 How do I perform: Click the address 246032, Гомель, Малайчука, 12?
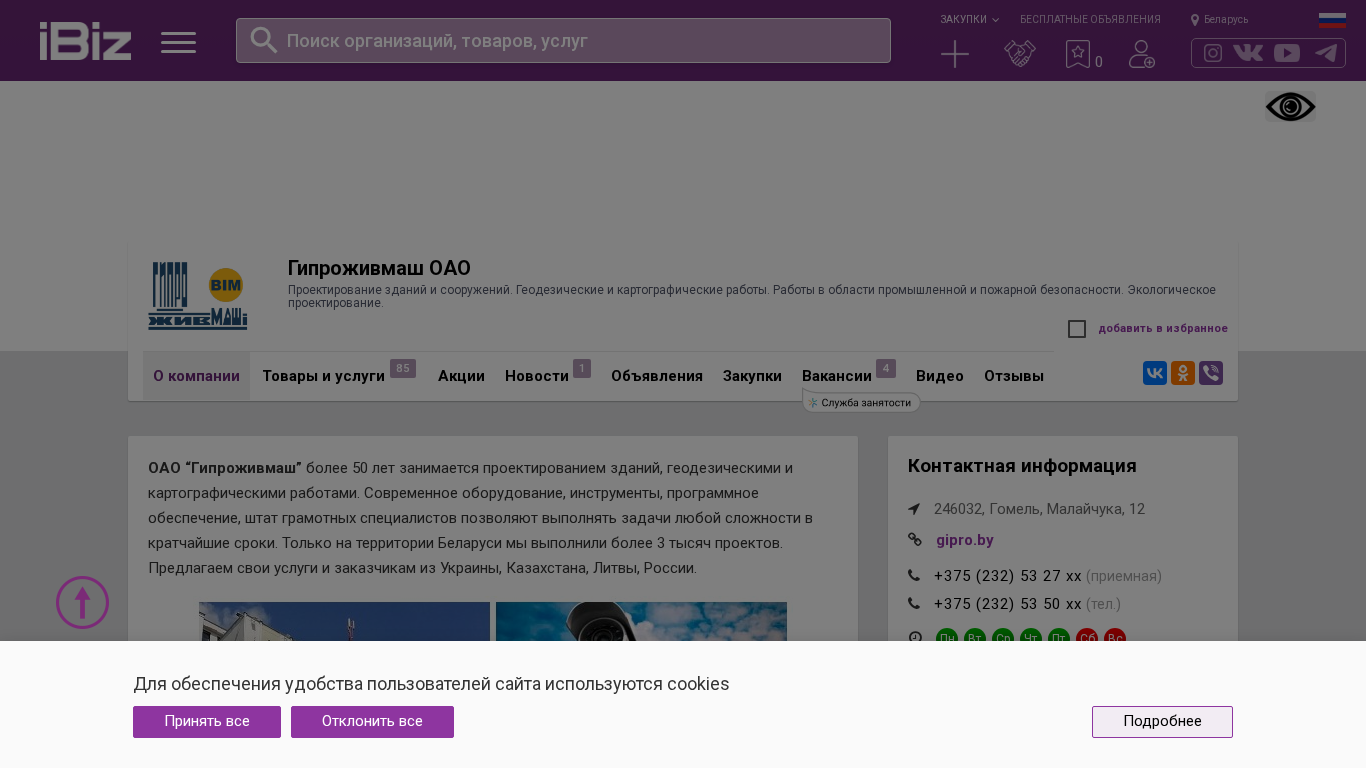click(x=1039, y=509)
